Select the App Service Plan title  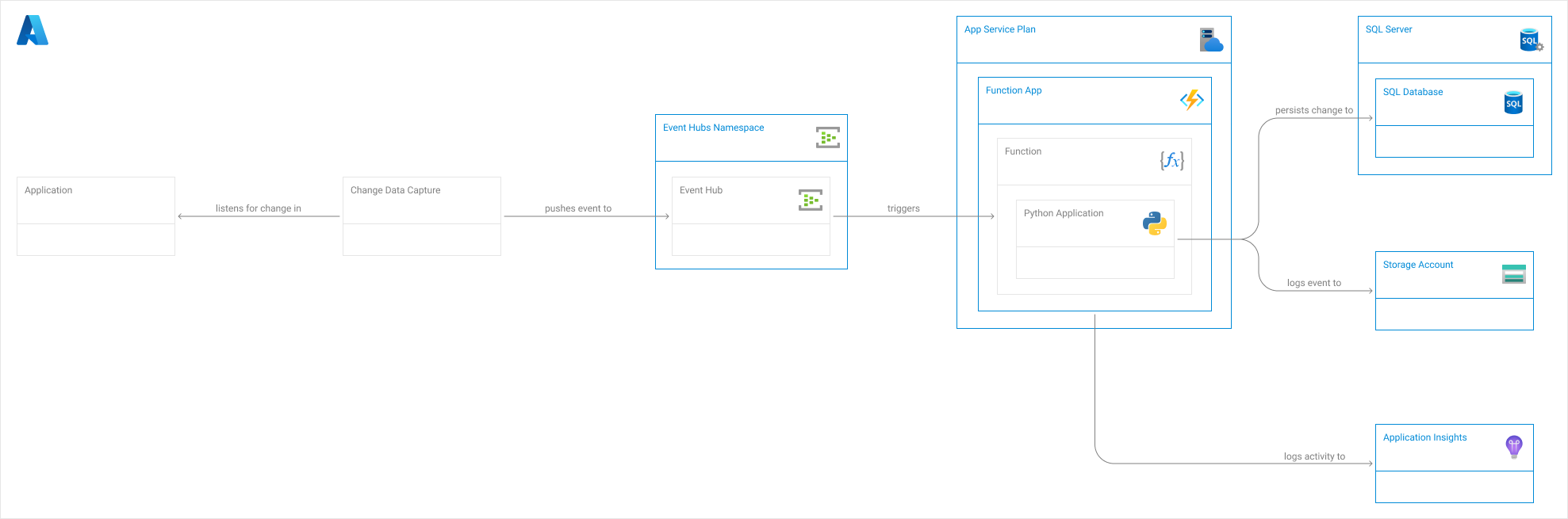coord(999,29)
